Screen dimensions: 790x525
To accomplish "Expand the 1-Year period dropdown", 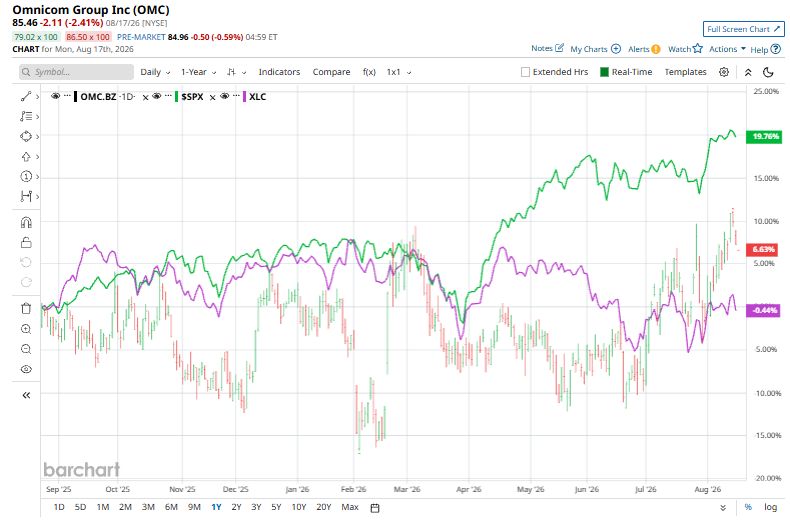I will click(199, 72).
